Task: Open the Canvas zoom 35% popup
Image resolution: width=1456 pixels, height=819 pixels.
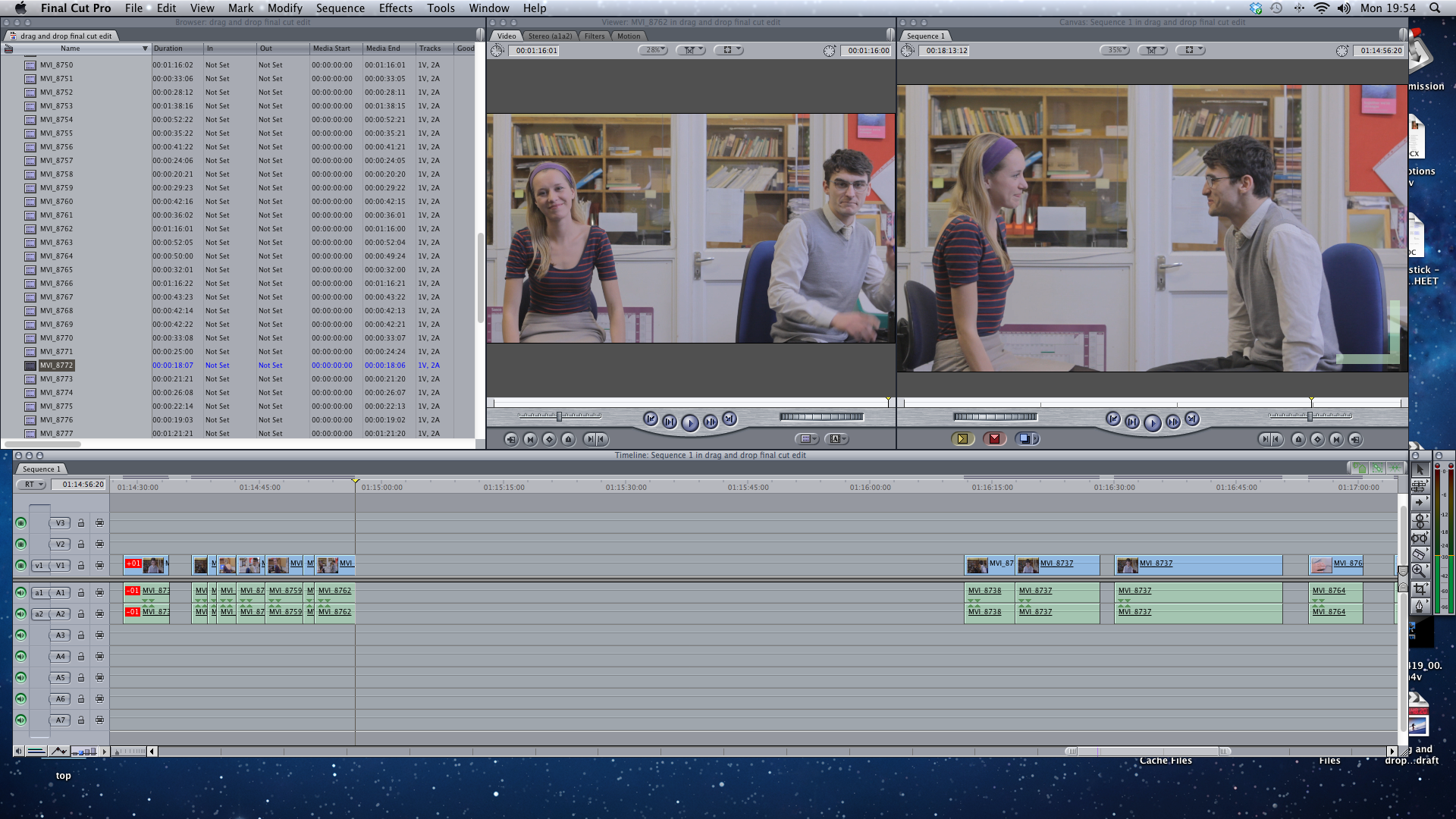Action: click(1116, 50)
